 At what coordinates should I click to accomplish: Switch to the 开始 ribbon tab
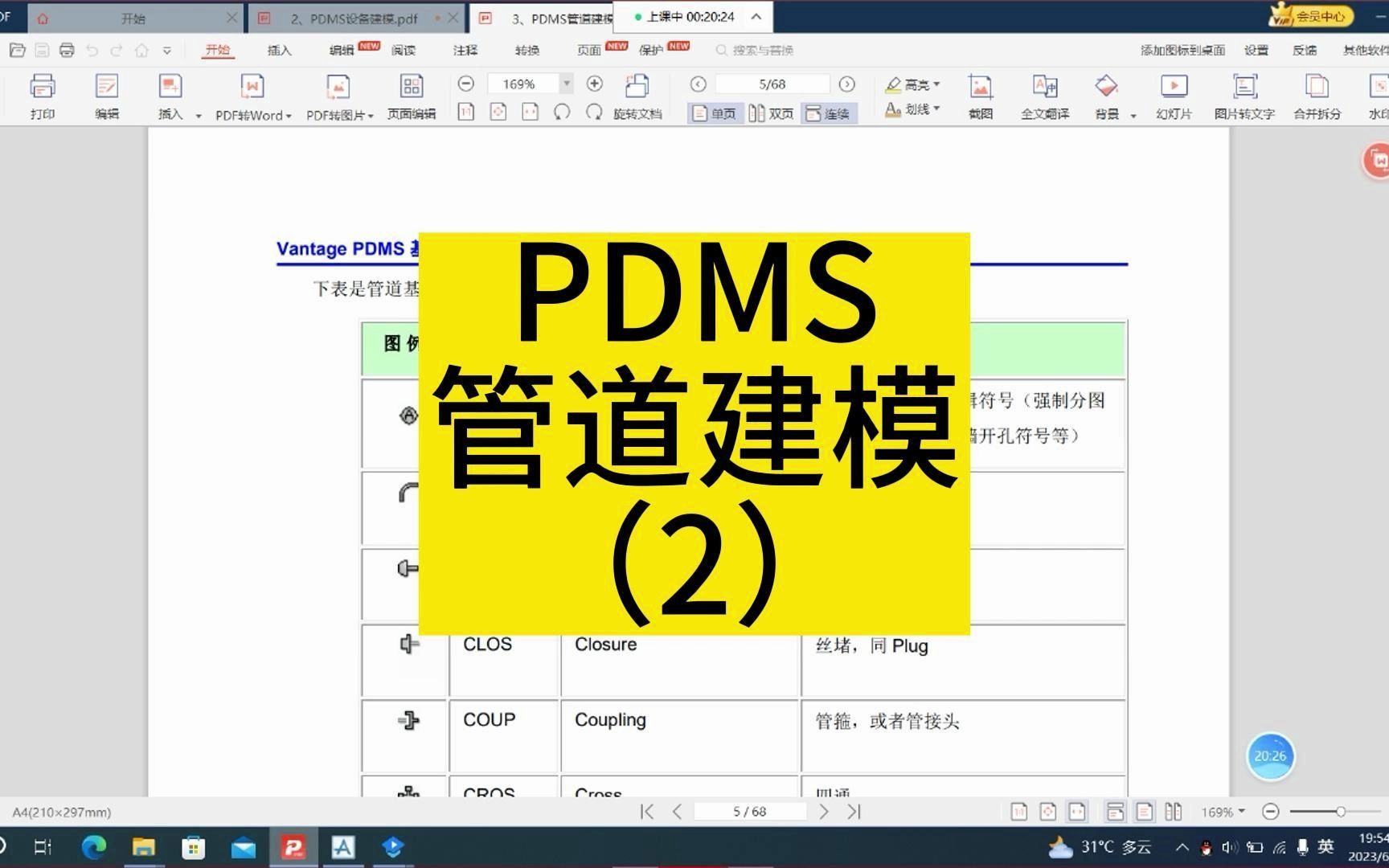pos(217,50)
